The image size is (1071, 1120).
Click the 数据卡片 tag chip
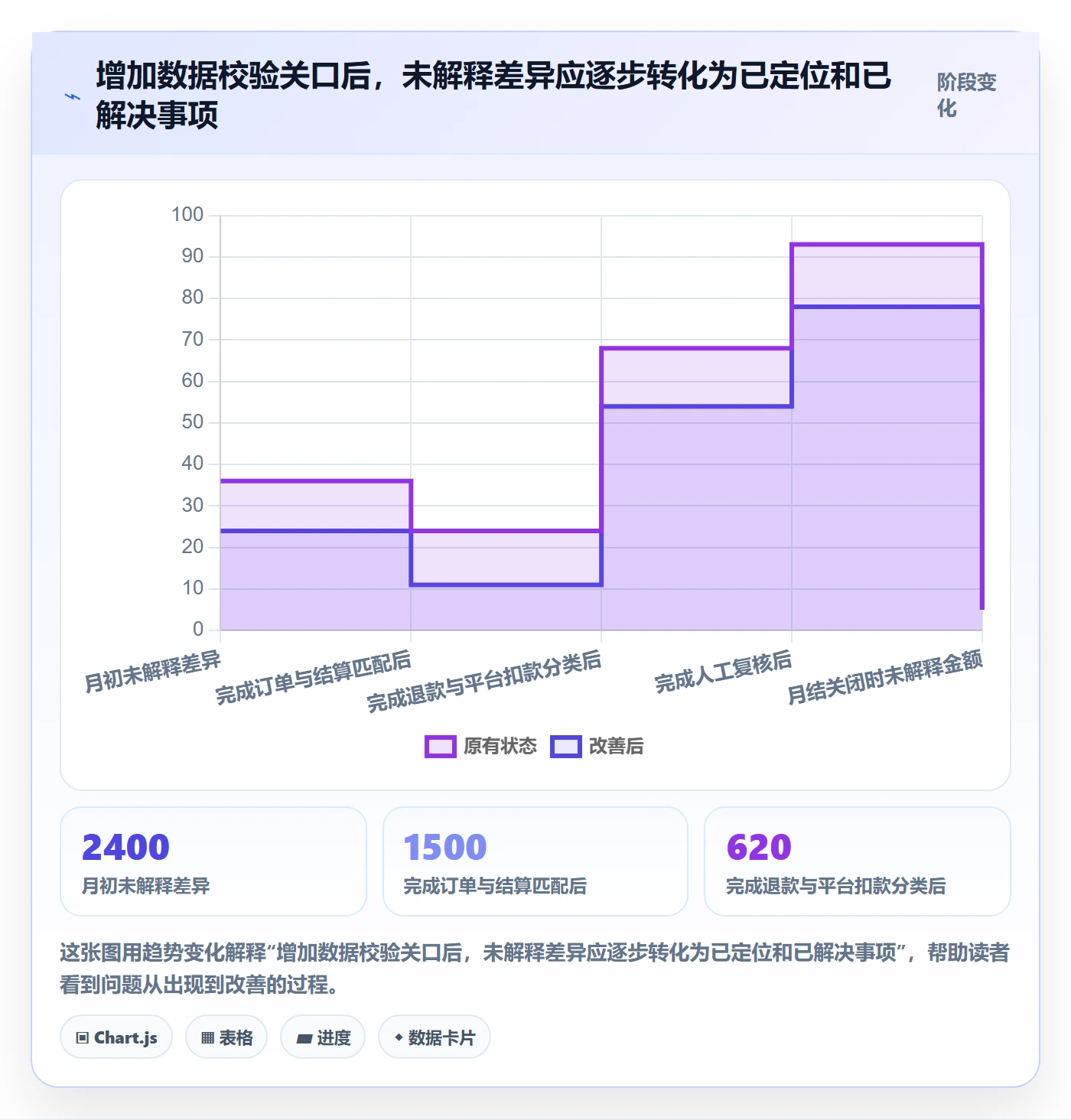tap(435, 1037)
